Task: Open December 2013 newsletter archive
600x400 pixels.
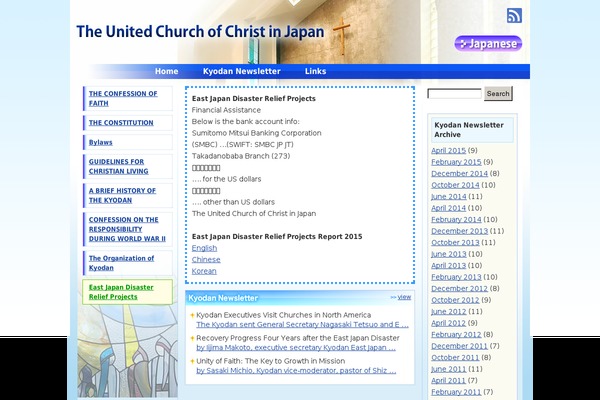Action: coord(460,231)
